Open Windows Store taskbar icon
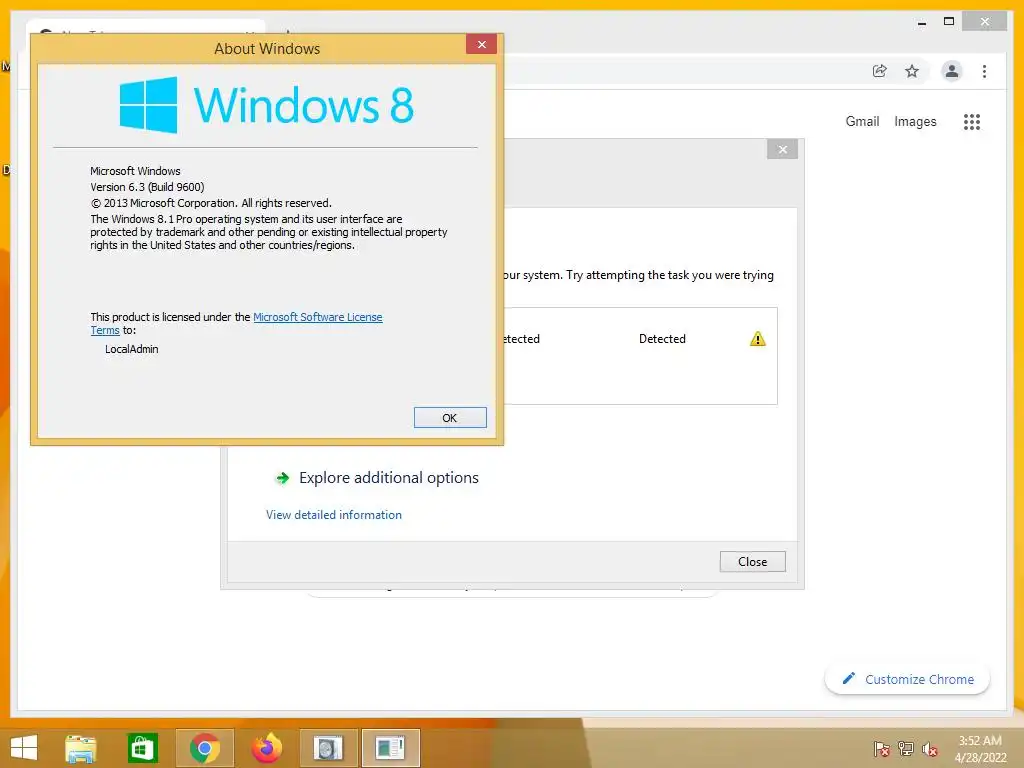This screenshot has height=768, width=1024. pos(142,748)
